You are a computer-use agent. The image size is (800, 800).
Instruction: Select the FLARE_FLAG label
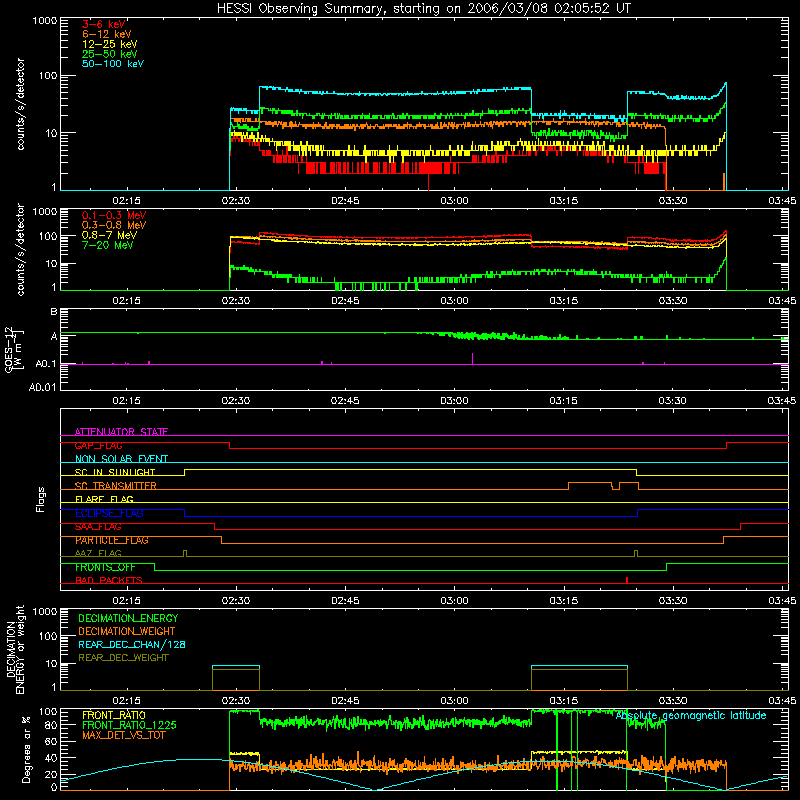(105, 499)
